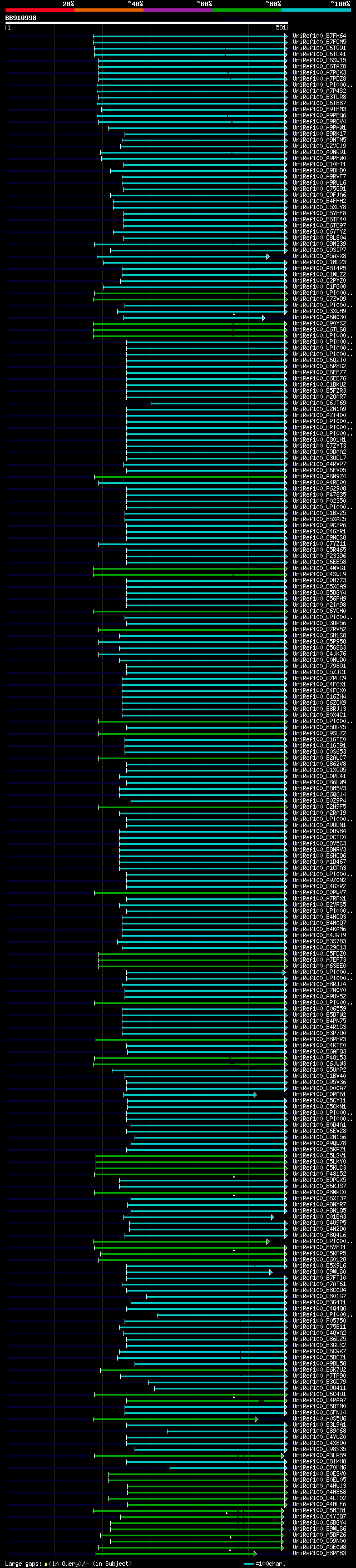The width and height of the screenshot is (356, 1568).
Task: Open hit UniRef100_B2AWC7
Action: coord(319,758)
